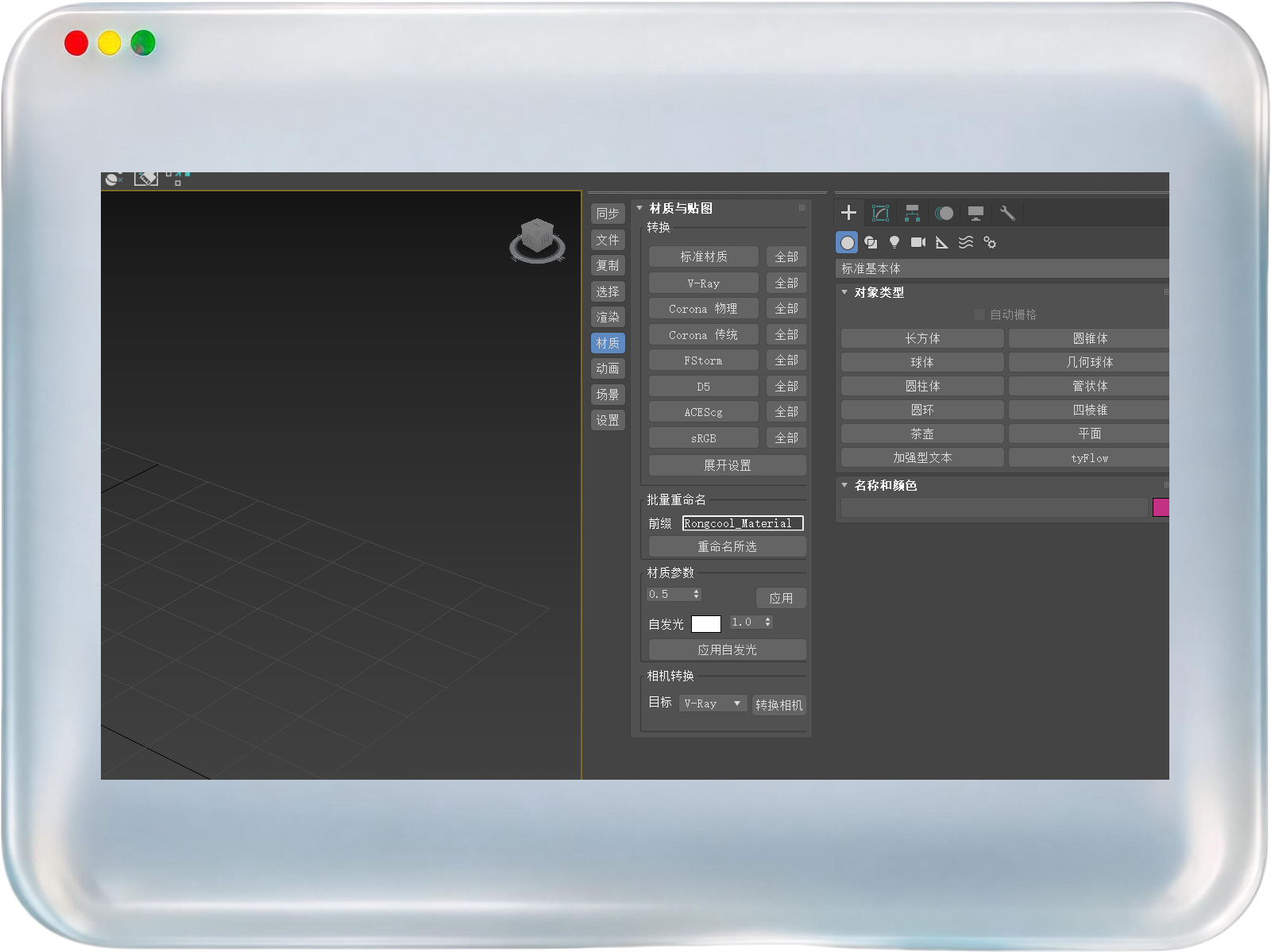Click the 转换相机 button
Viewport: 1271px width, 952px height.
click(778, 705)
